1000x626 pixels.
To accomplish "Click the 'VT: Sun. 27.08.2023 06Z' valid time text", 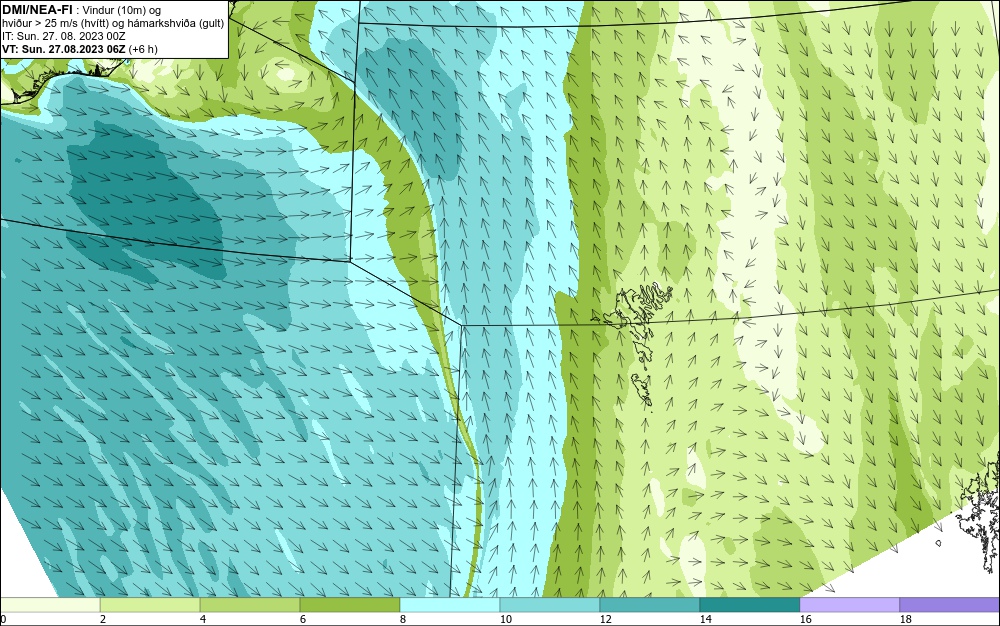I will pyautogui.click(x=64, y=49).
